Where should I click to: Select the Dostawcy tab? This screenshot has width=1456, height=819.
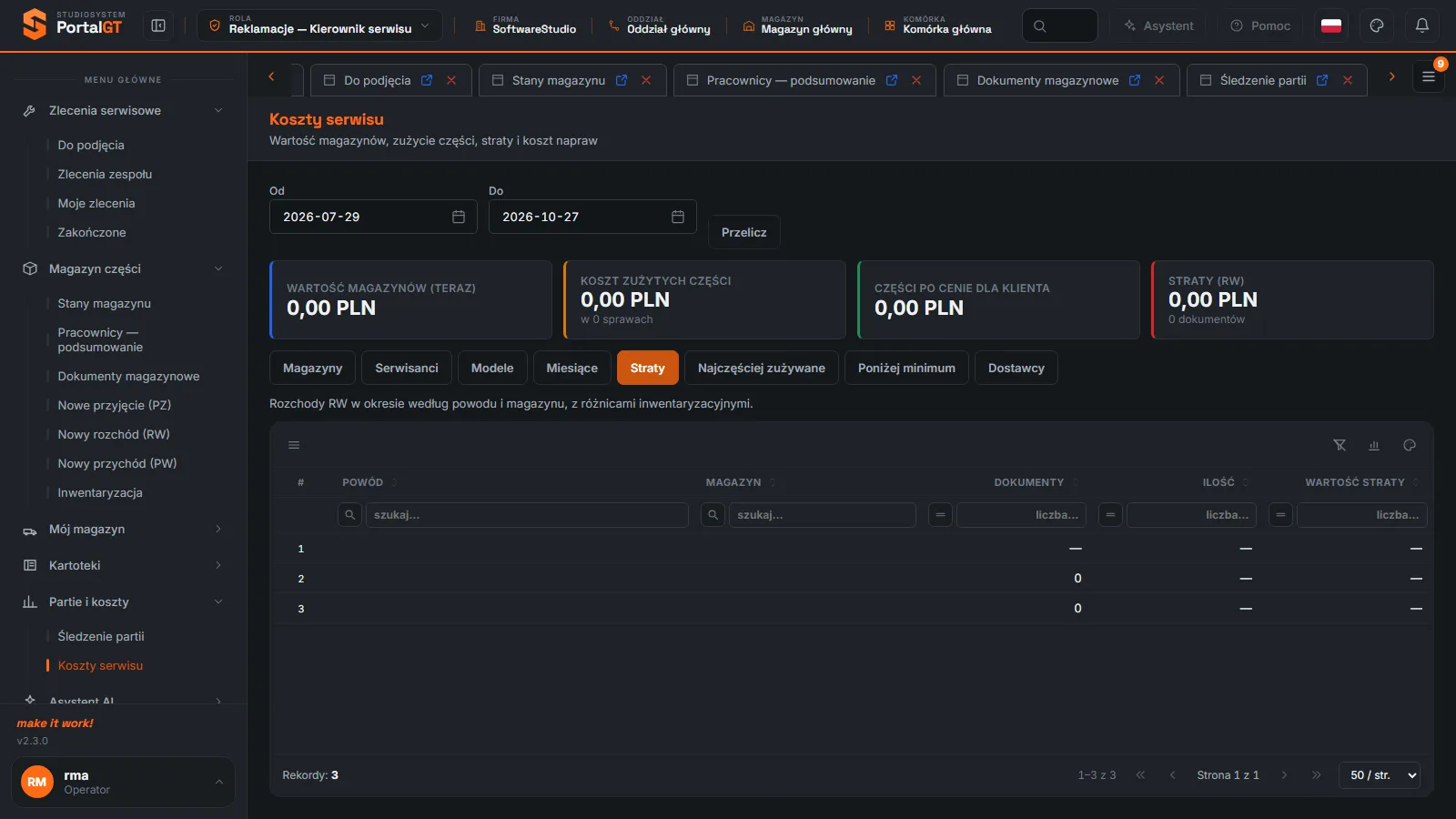tap(1016, 368)
